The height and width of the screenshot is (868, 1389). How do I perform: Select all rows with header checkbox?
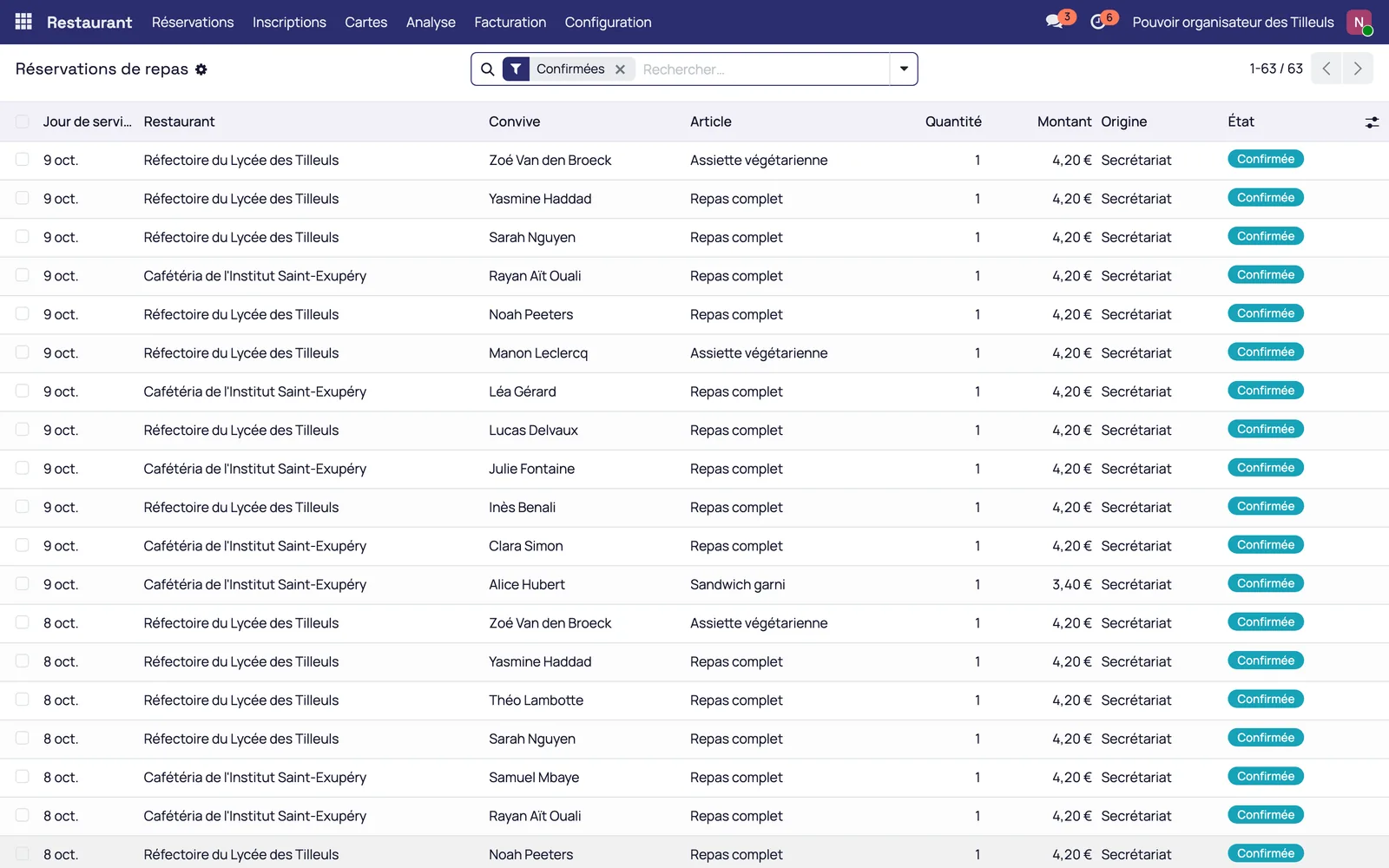23,122
